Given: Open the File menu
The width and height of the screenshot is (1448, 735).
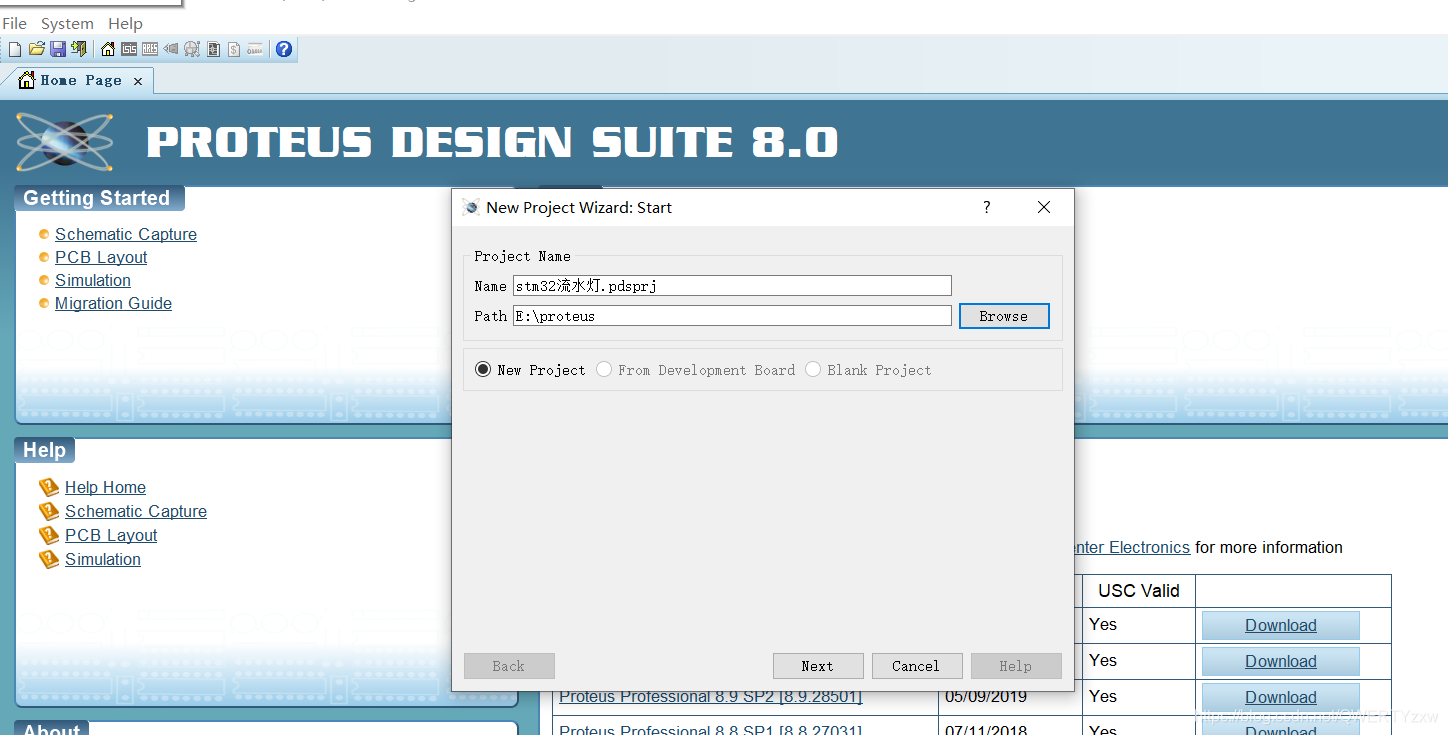Looking at the screenshot, I should (14, 23).
